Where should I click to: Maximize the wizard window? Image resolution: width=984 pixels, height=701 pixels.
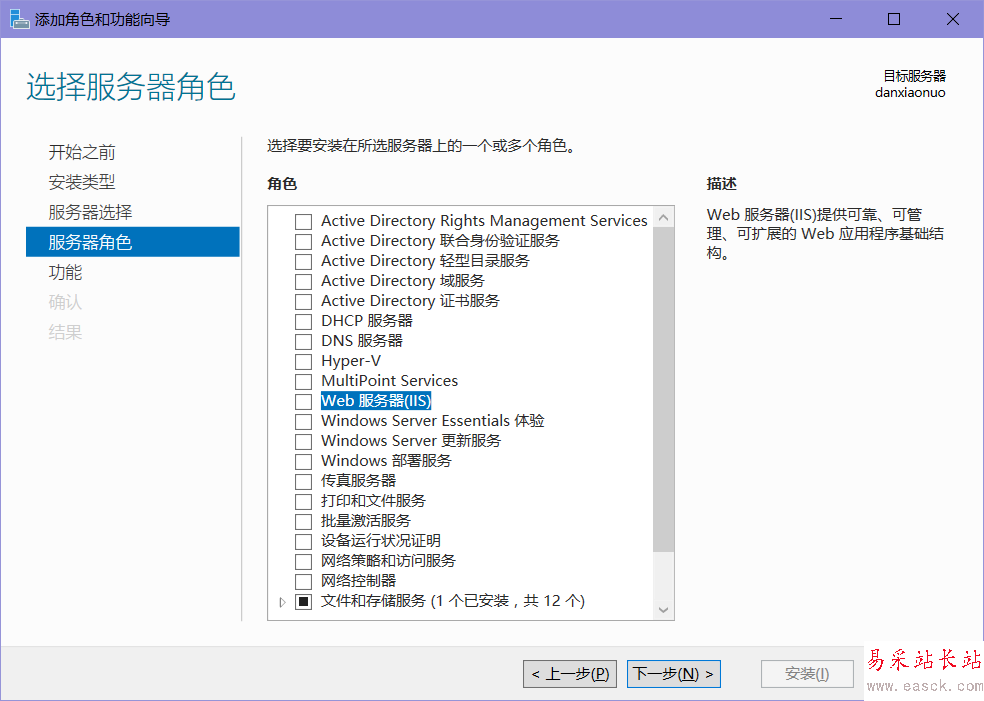[x=894, y=19]
